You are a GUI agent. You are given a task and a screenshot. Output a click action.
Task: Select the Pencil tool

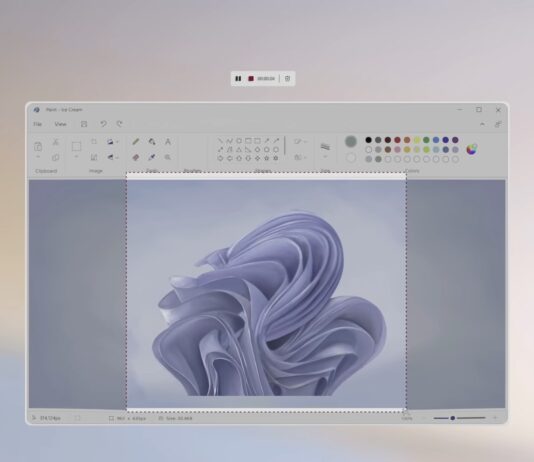pyautogui.click(x=136, y=141)
